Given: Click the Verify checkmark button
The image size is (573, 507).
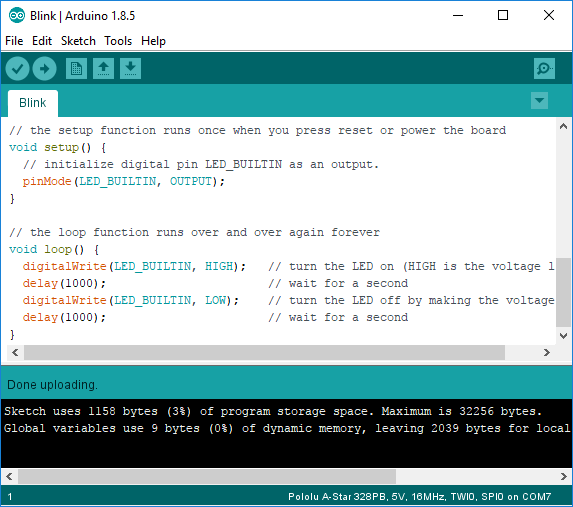Looking at the screenshot, I should [x=17, y=69].
